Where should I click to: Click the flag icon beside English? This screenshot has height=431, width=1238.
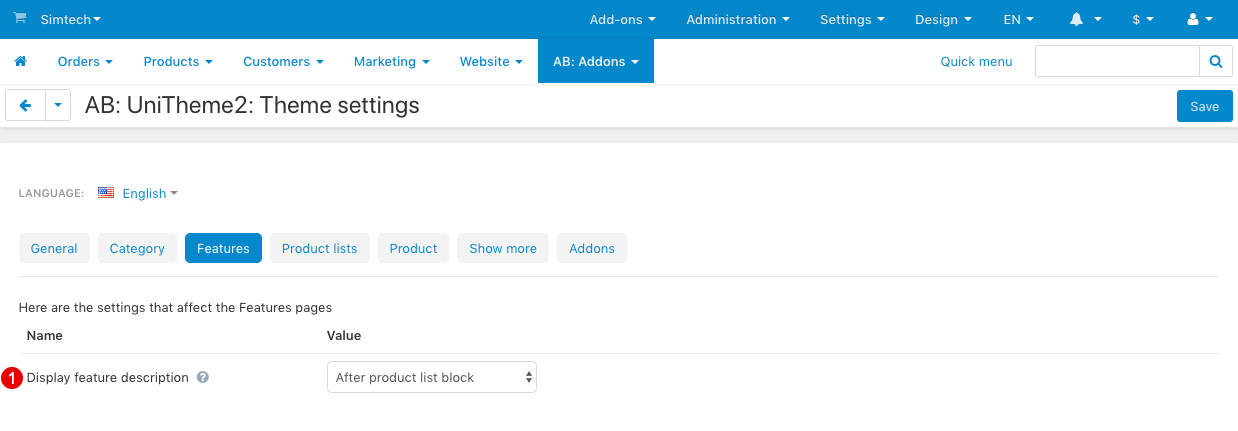tap(106, 193)
